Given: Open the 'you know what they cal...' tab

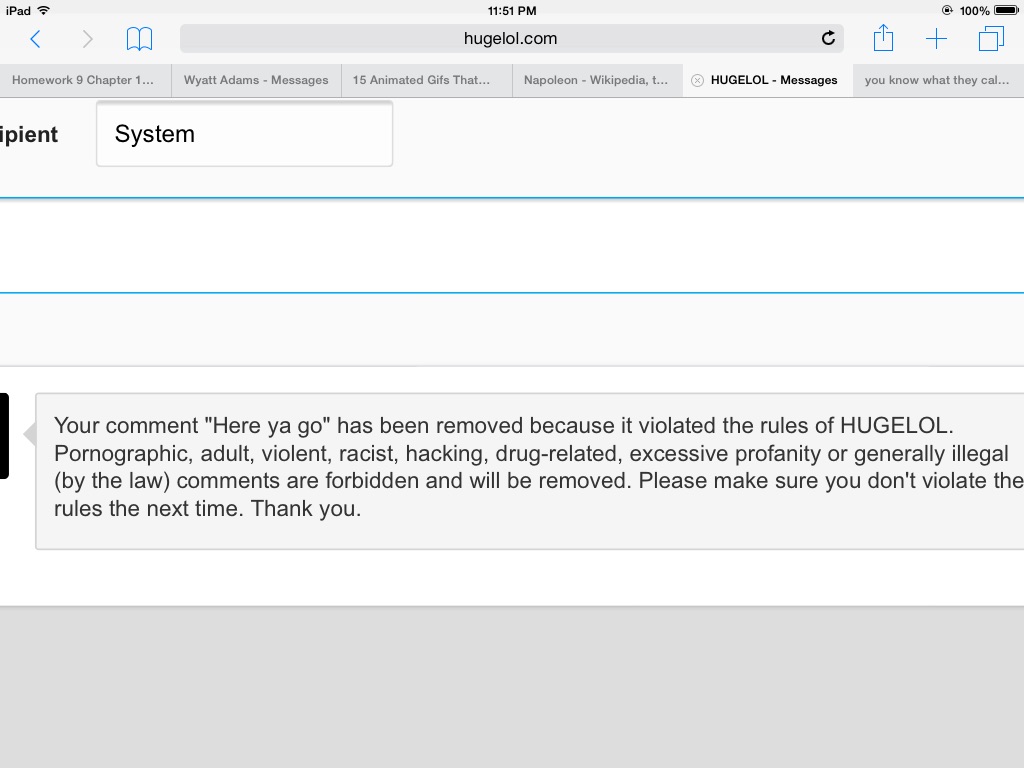Looking at the screenshot, I should (x=938, y=80).
